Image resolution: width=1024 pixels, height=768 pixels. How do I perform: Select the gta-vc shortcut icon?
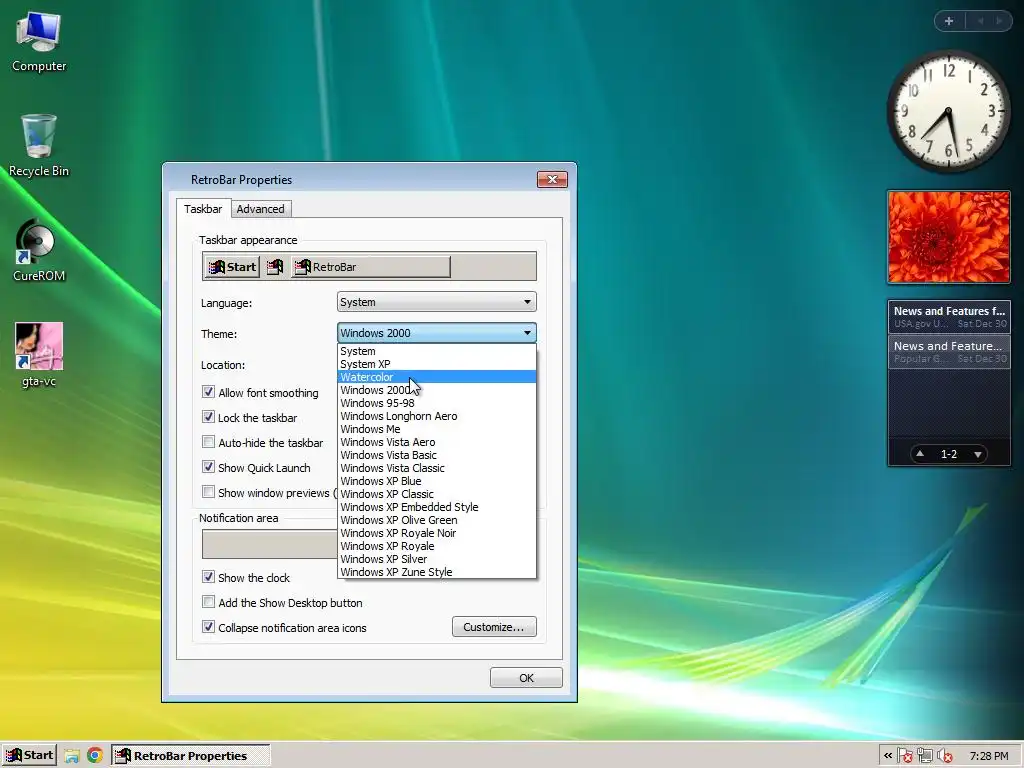click(x=39, y=356)
